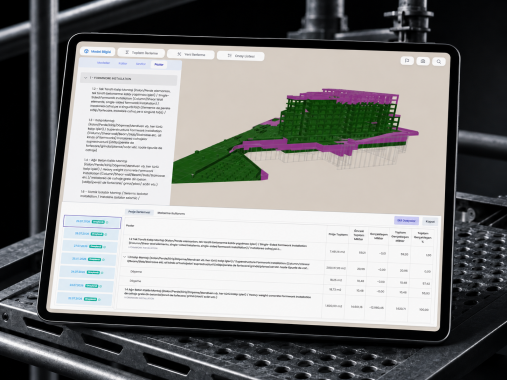Select the highlighted purple-outlined date card
507x380 pixels.
click(x=92, y=222)
